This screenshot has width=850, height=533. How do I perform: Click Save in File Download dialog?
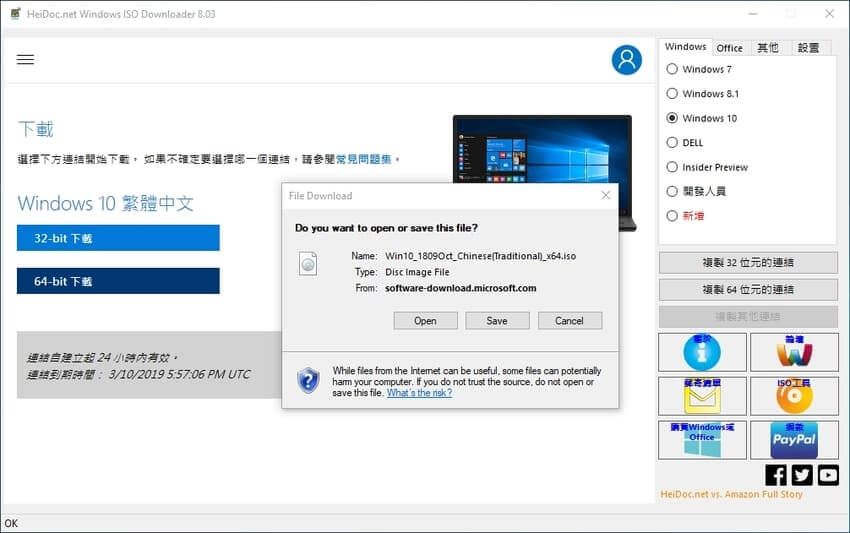click(497, 320)
